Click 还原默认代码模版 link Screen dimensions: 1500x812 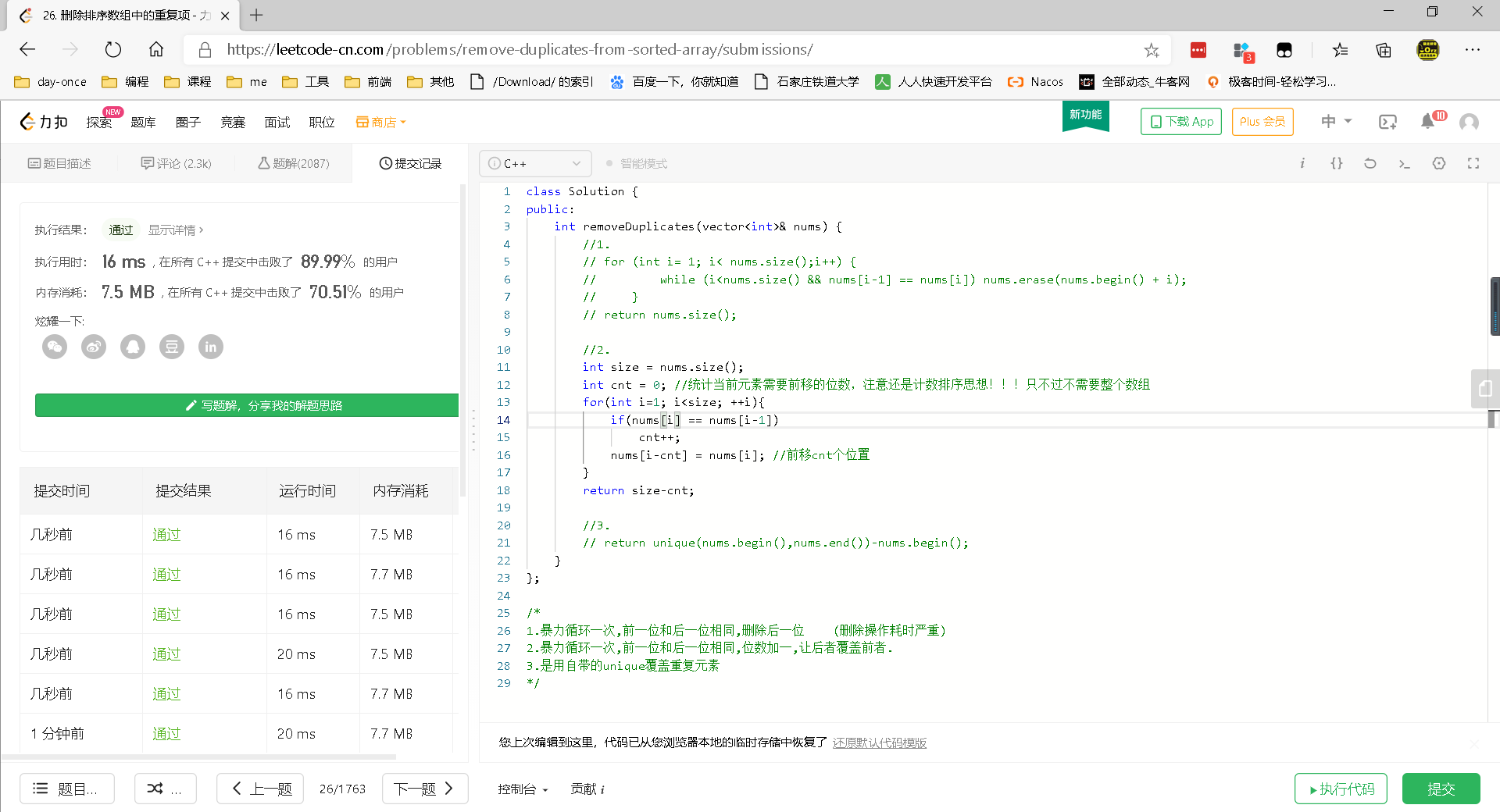[x=880, y=743]
